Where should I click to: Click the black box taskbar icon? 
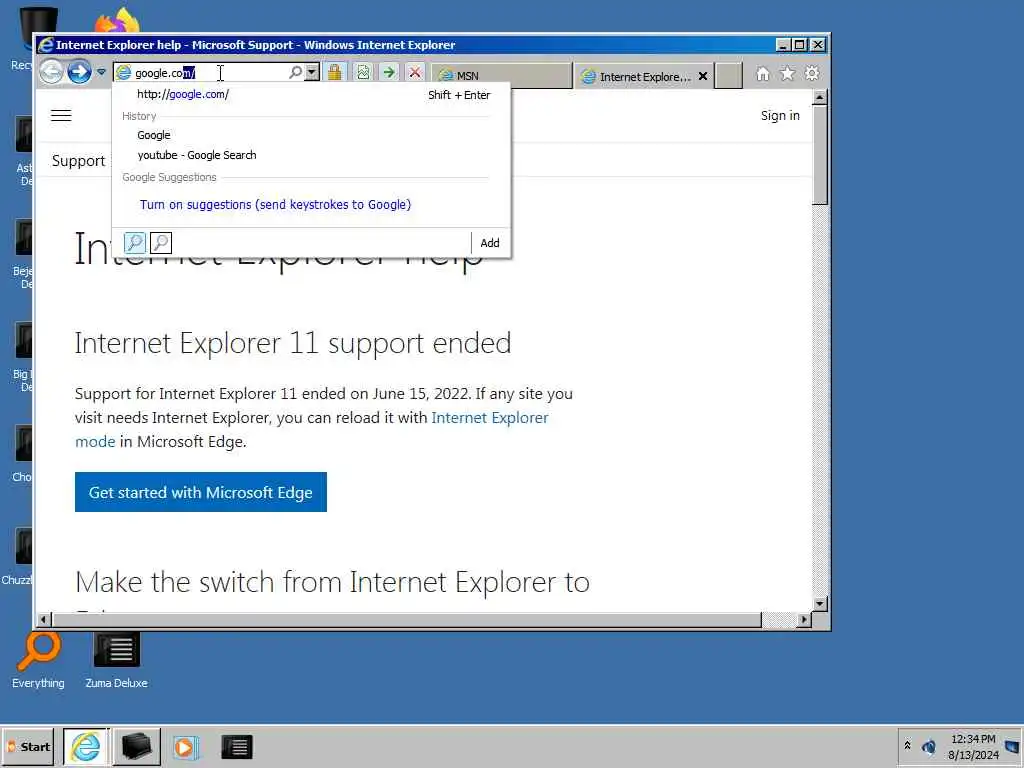pyautogui.click(x=136, y=746)
